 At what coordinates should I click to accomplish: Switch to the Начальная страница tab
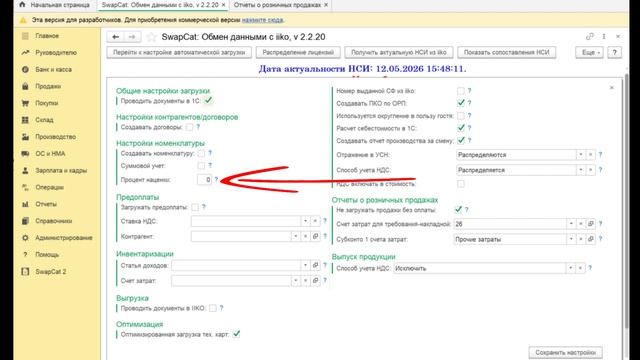coord(55,5)
